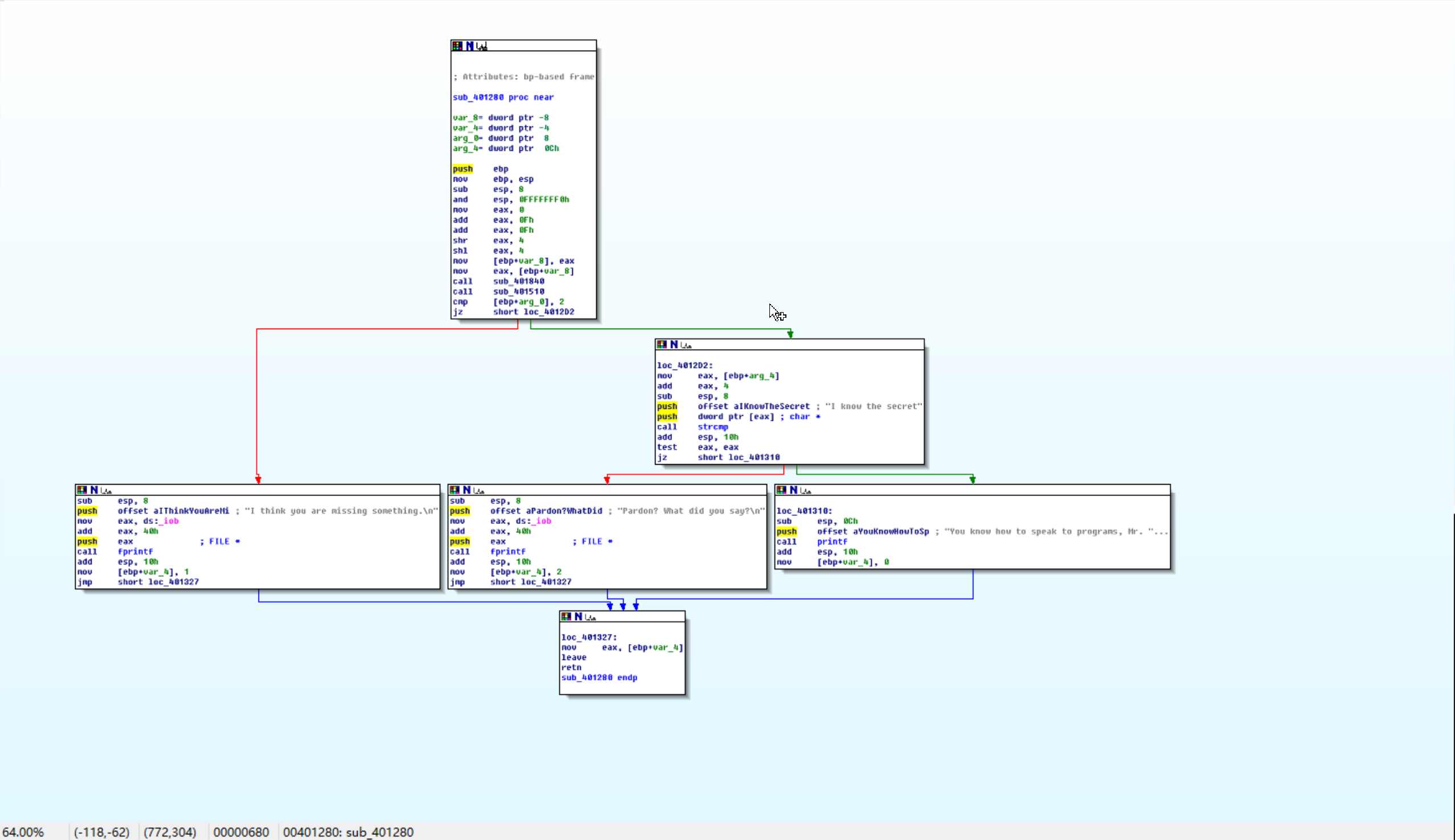
Task: Click the color icon on the "missing something" block
Action: [81, 490]
